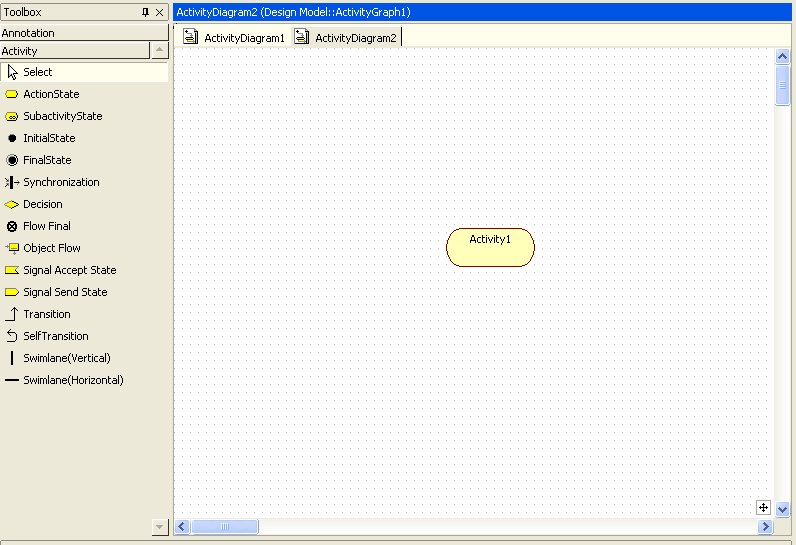This screenshot has width=796, height=545.
Task: Click the diagram scroll up arrow
Action: tap(782, 56)
